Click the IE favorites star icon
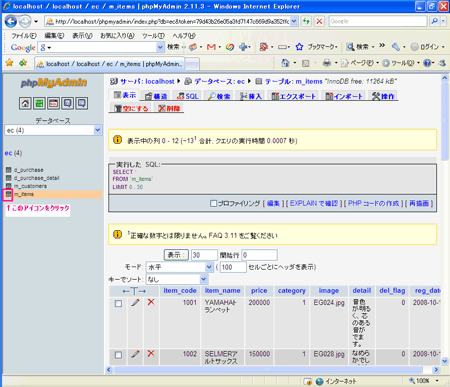Viewport: 450px width, 387px height. pos(9,63)
